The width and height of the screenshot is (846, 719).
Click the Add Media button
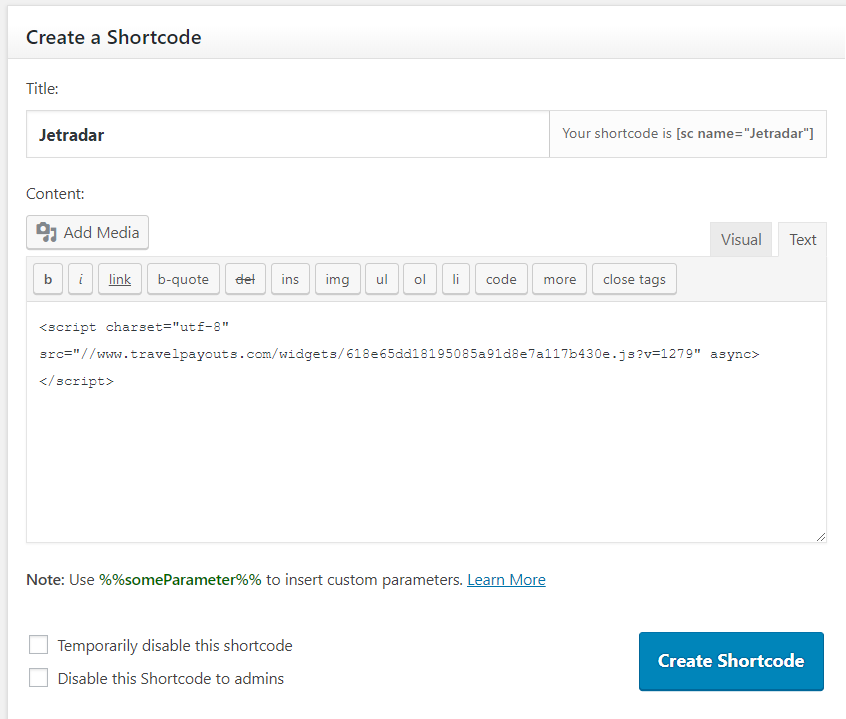click(87, 232)
